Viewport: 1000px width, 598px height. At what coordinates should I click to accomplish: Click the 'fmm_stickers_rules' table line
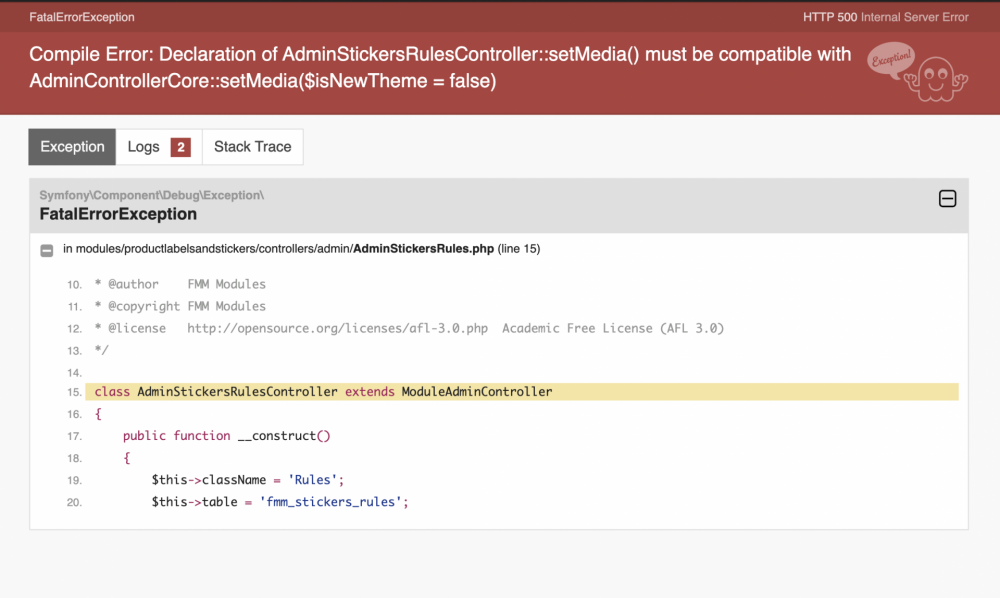280,502
